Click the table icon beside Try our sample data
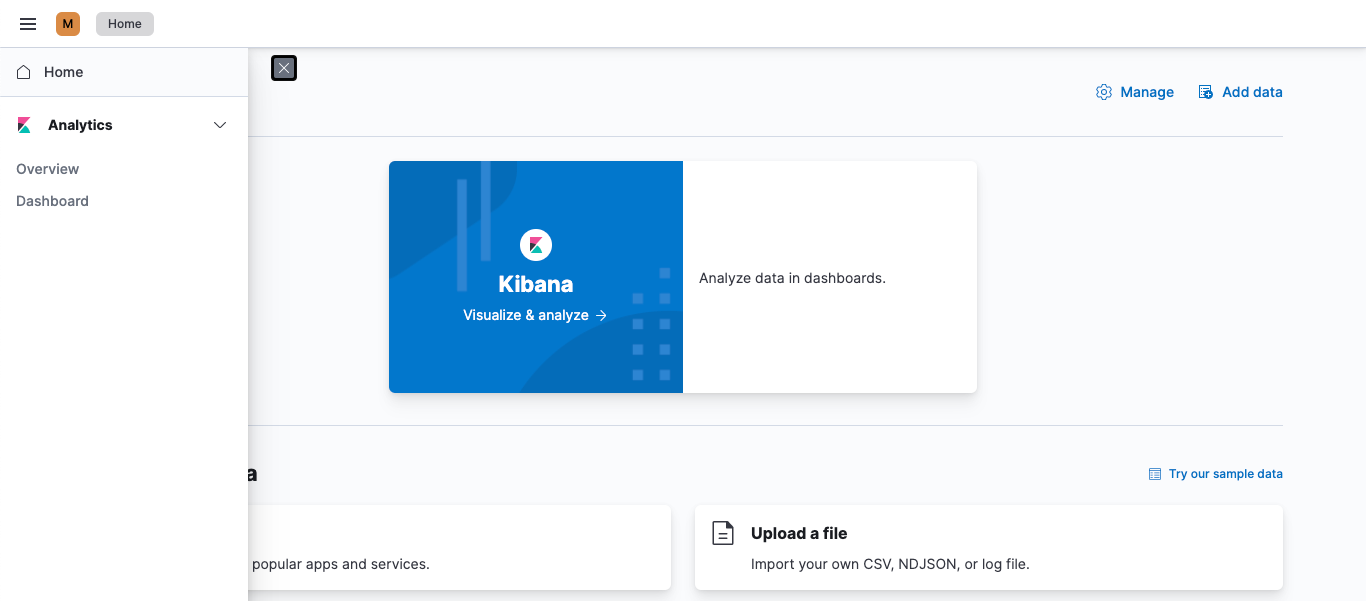 [1155, 473]
